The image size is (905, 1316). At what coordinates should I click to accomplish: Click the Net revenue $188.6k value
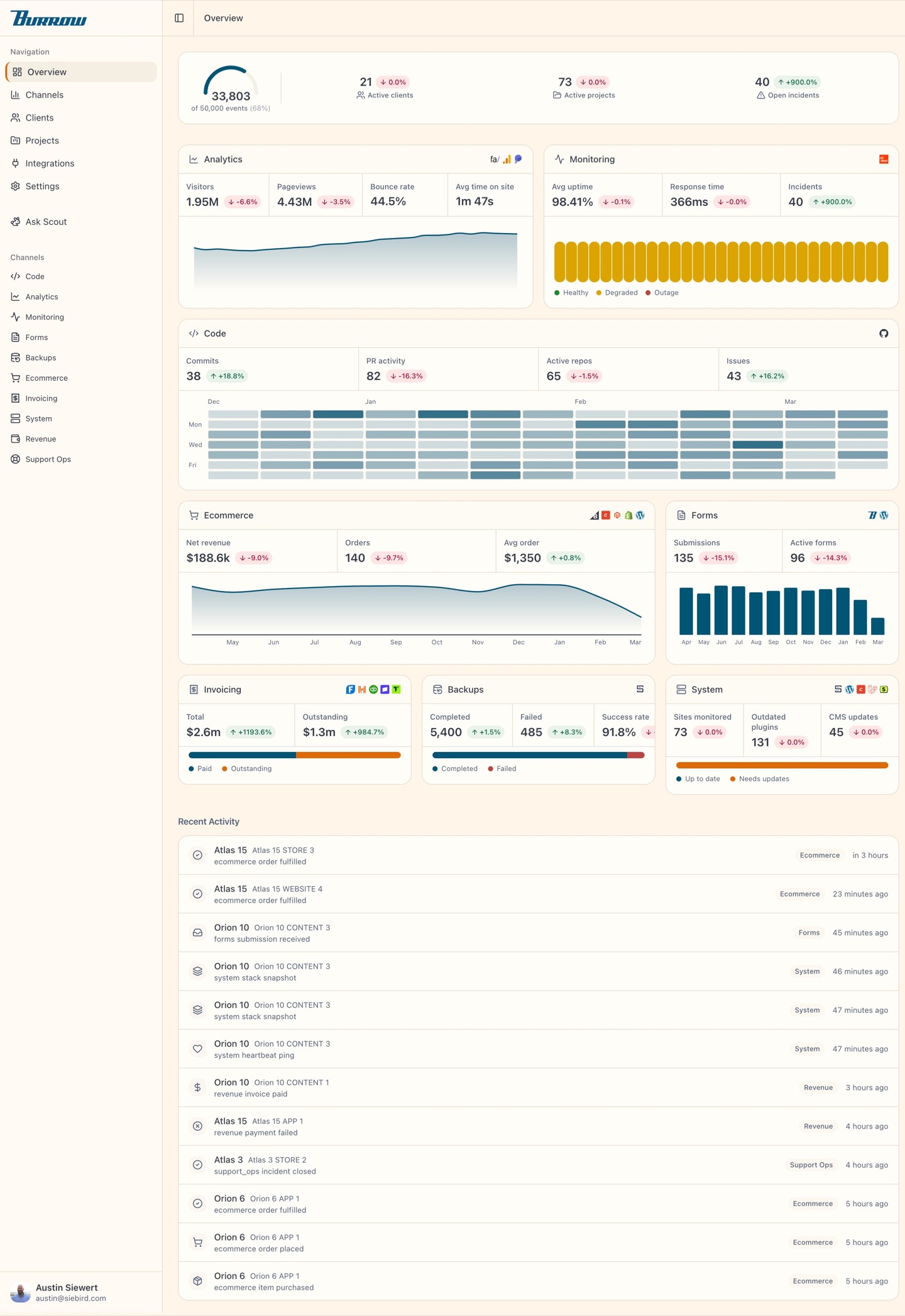(208, 558)
